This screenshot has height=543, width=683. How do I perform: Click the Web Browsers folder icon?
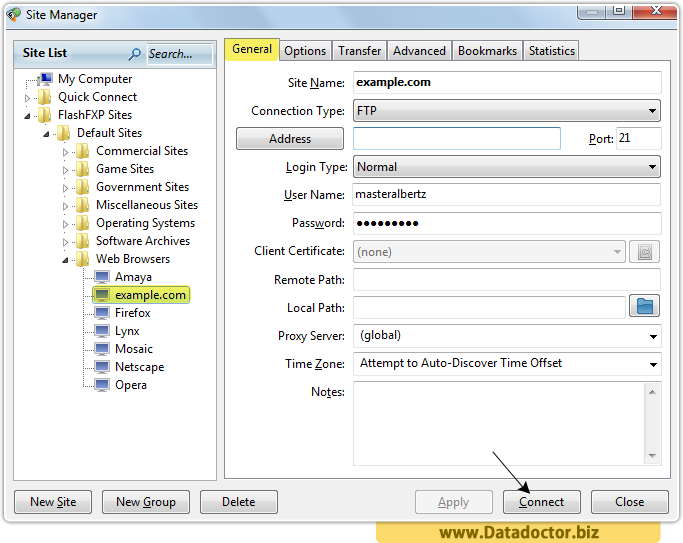tap(83, 259)
